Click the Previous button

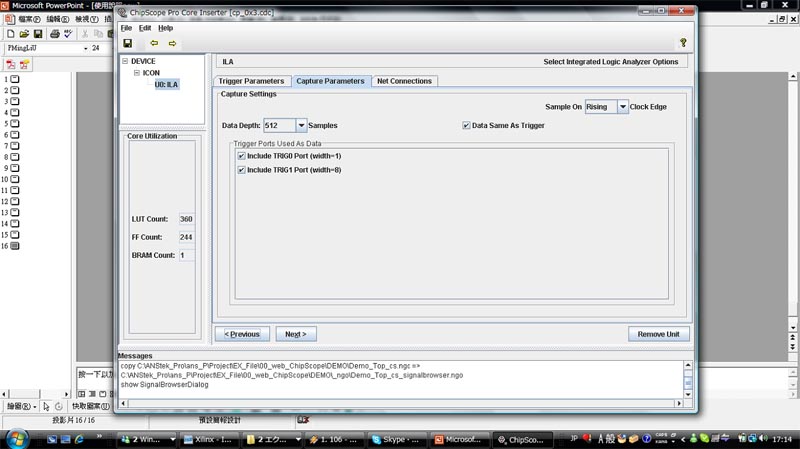pyautogui.click(x=242, y=334)
